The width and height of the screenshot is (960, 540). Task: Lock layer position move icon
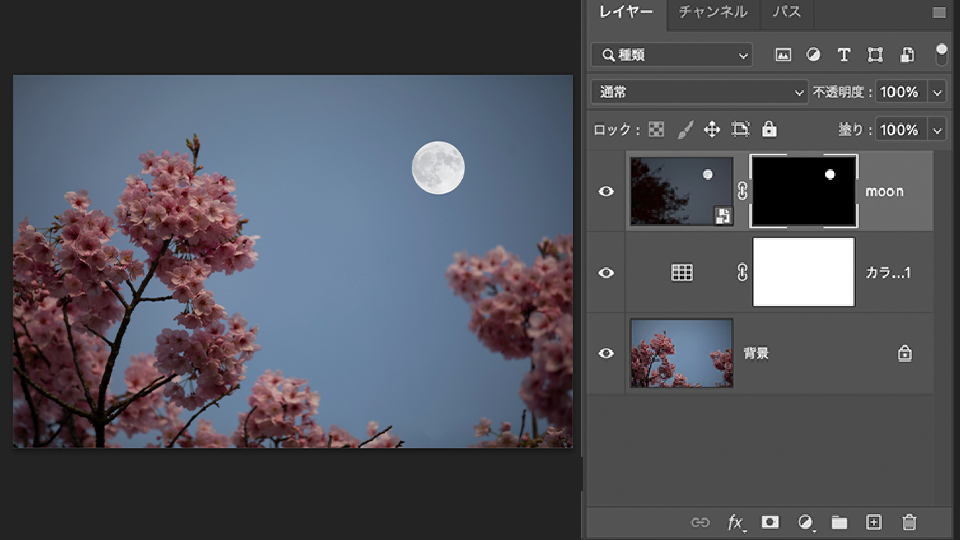point(711,129)
